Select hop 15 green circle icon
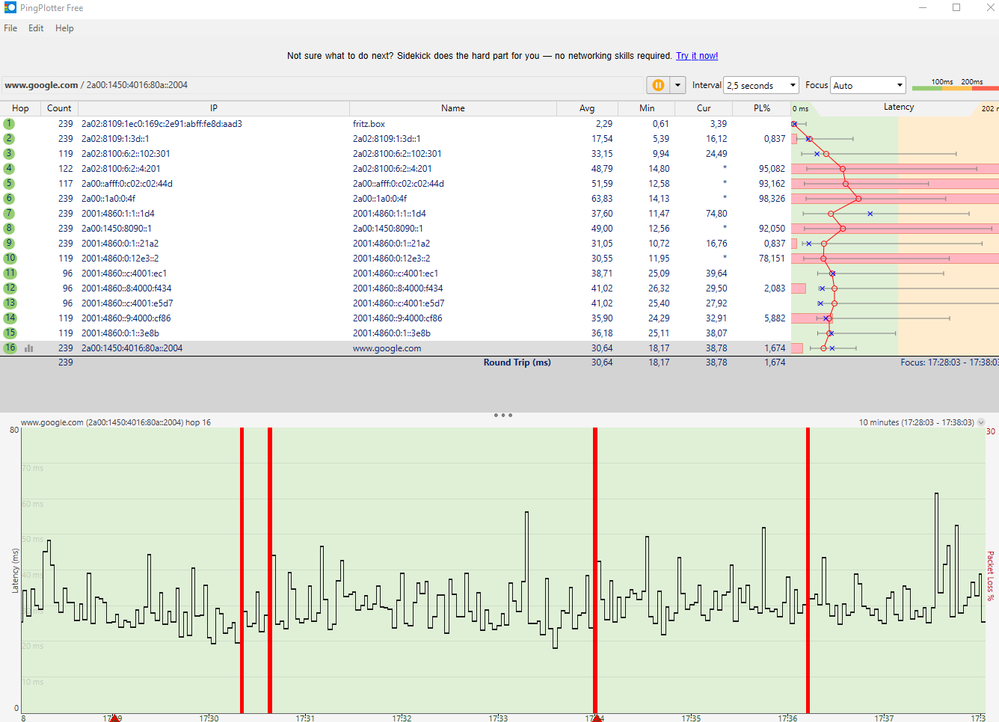This screenshot has height=722, width=999. click(9, 333)
